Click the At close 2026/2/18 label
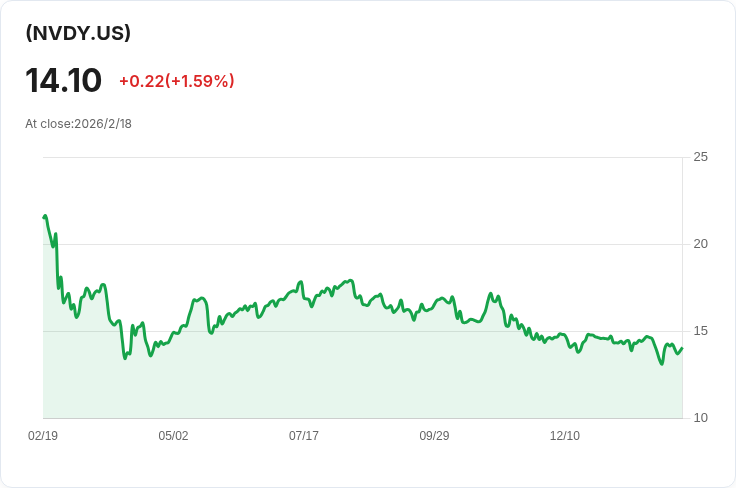Screen dimensions: 736x488 [78, 124]
